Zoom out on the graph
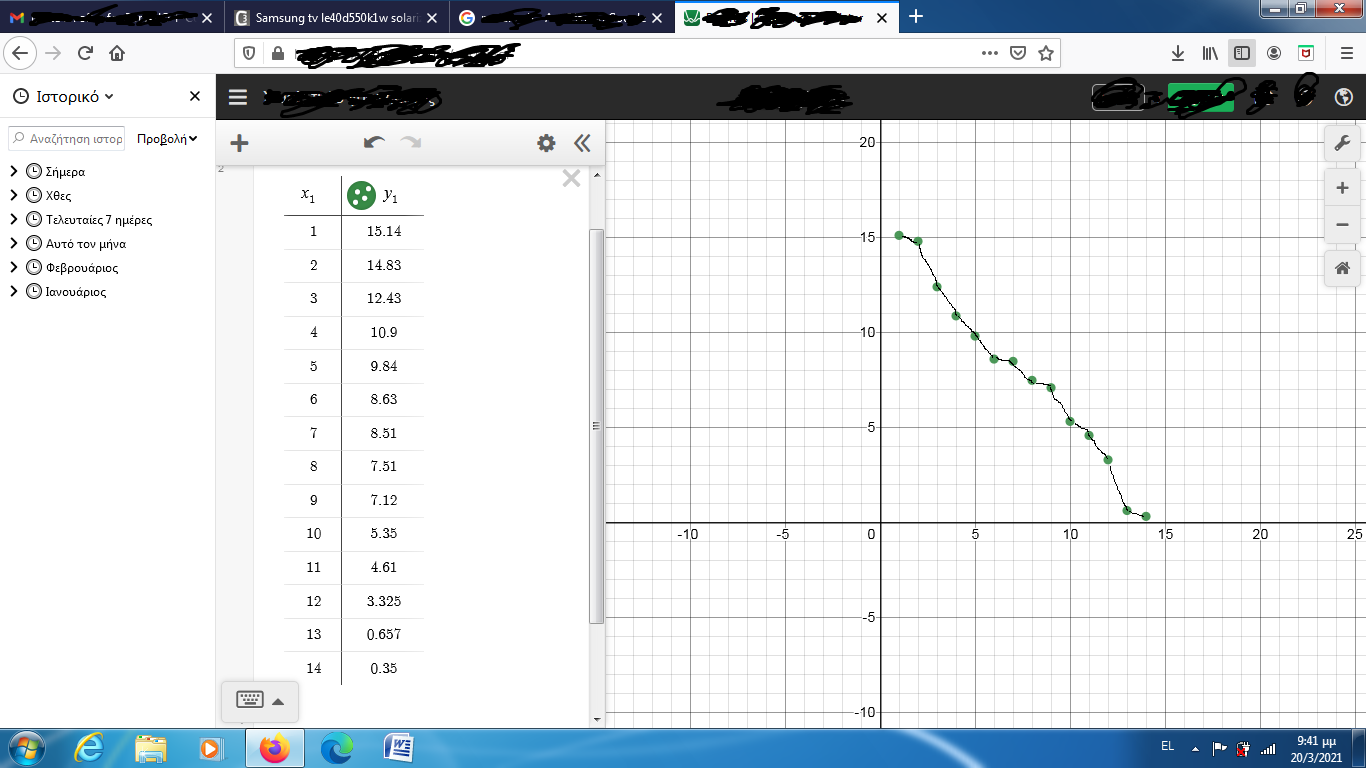 click(x=1343, y=225)
